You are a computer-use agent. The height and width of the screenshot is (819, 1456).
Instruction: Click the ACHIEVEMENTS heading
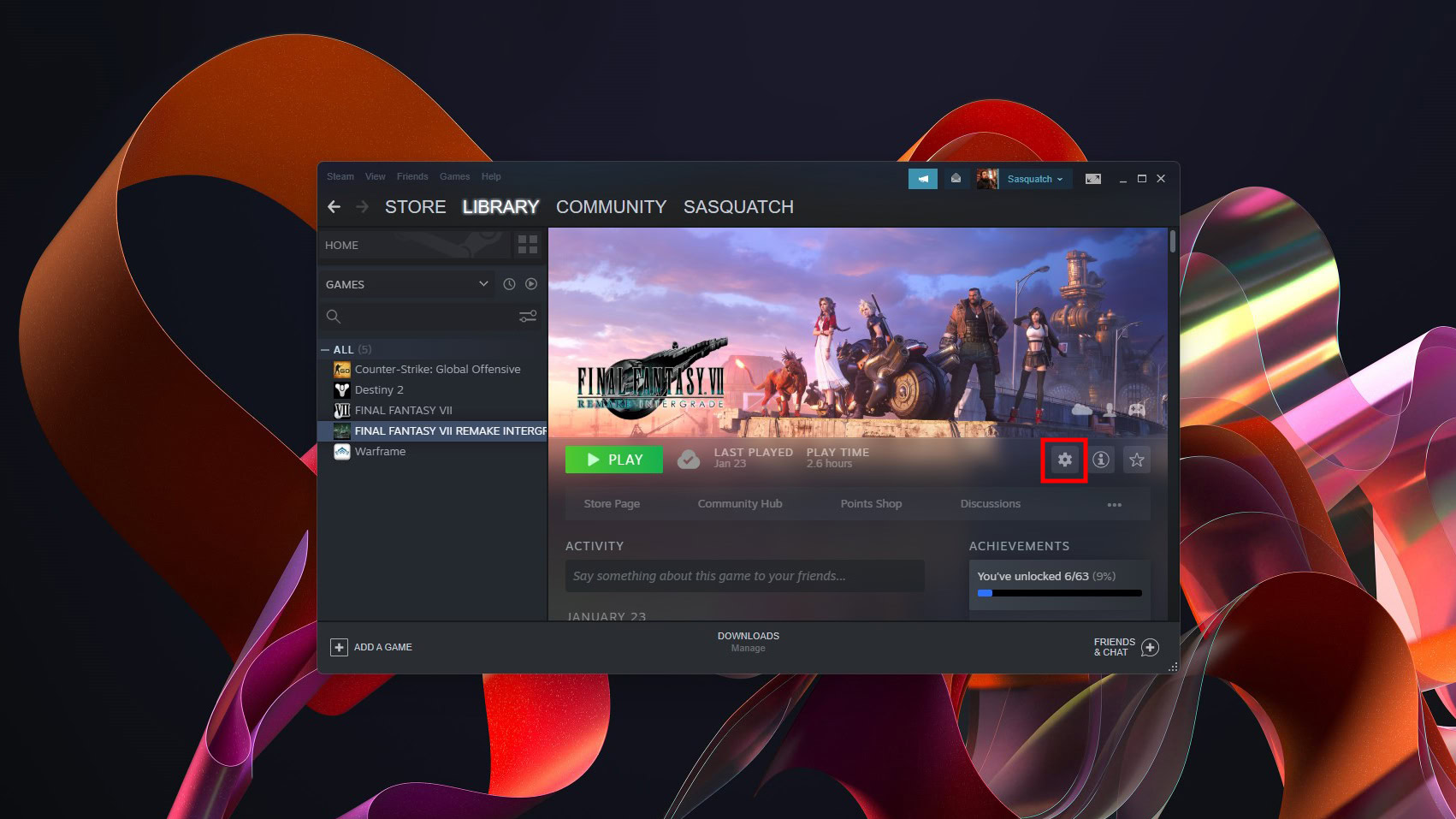[1019, 546]
